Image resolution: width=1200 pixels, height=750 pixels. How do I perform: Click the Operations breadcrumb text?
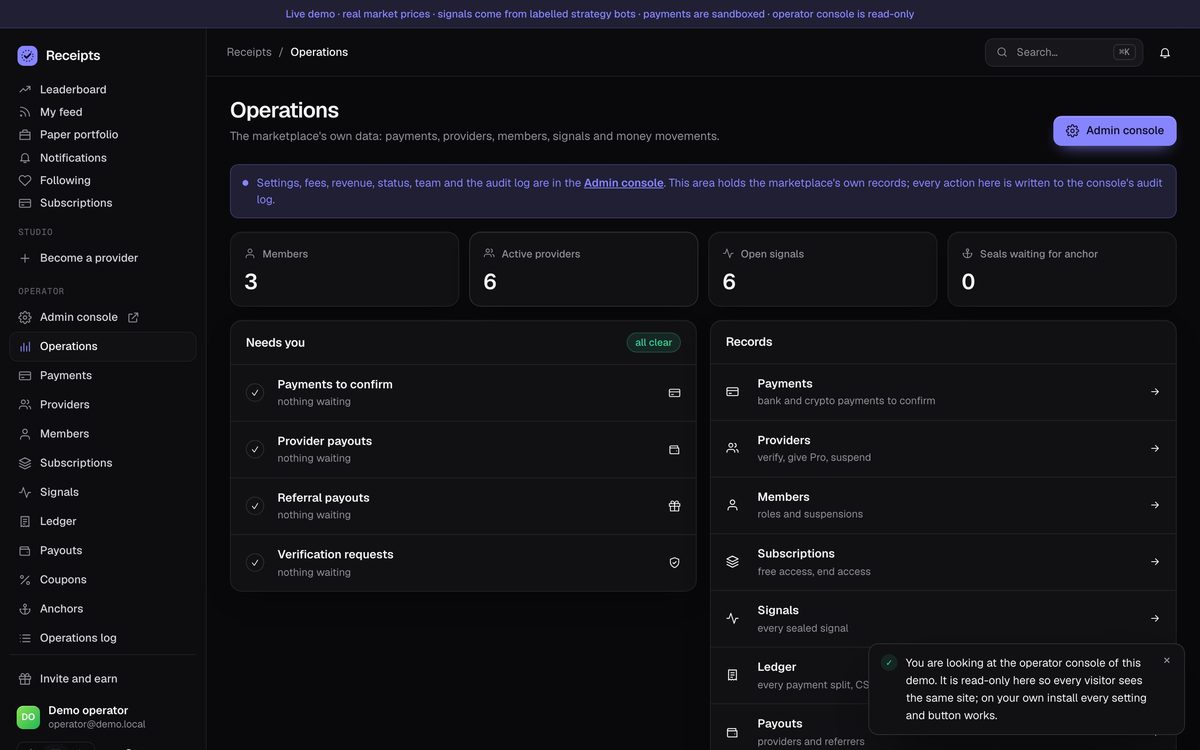pos(319,52)
